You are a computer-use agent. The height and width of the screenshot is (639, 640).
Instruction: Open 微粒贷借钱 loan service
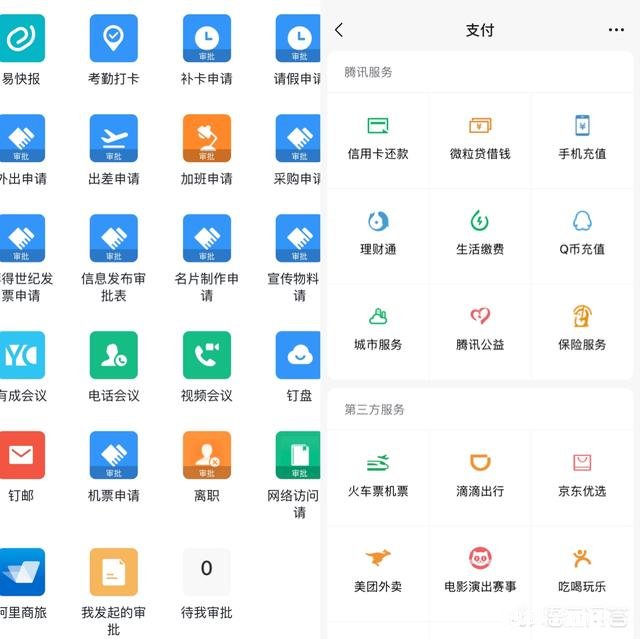[480, 140]
